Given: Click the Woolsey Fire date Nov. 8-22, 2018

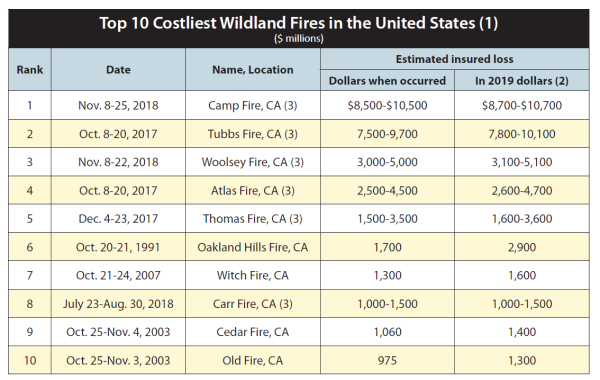Looking at the screenshot, I should click(118, 162).
